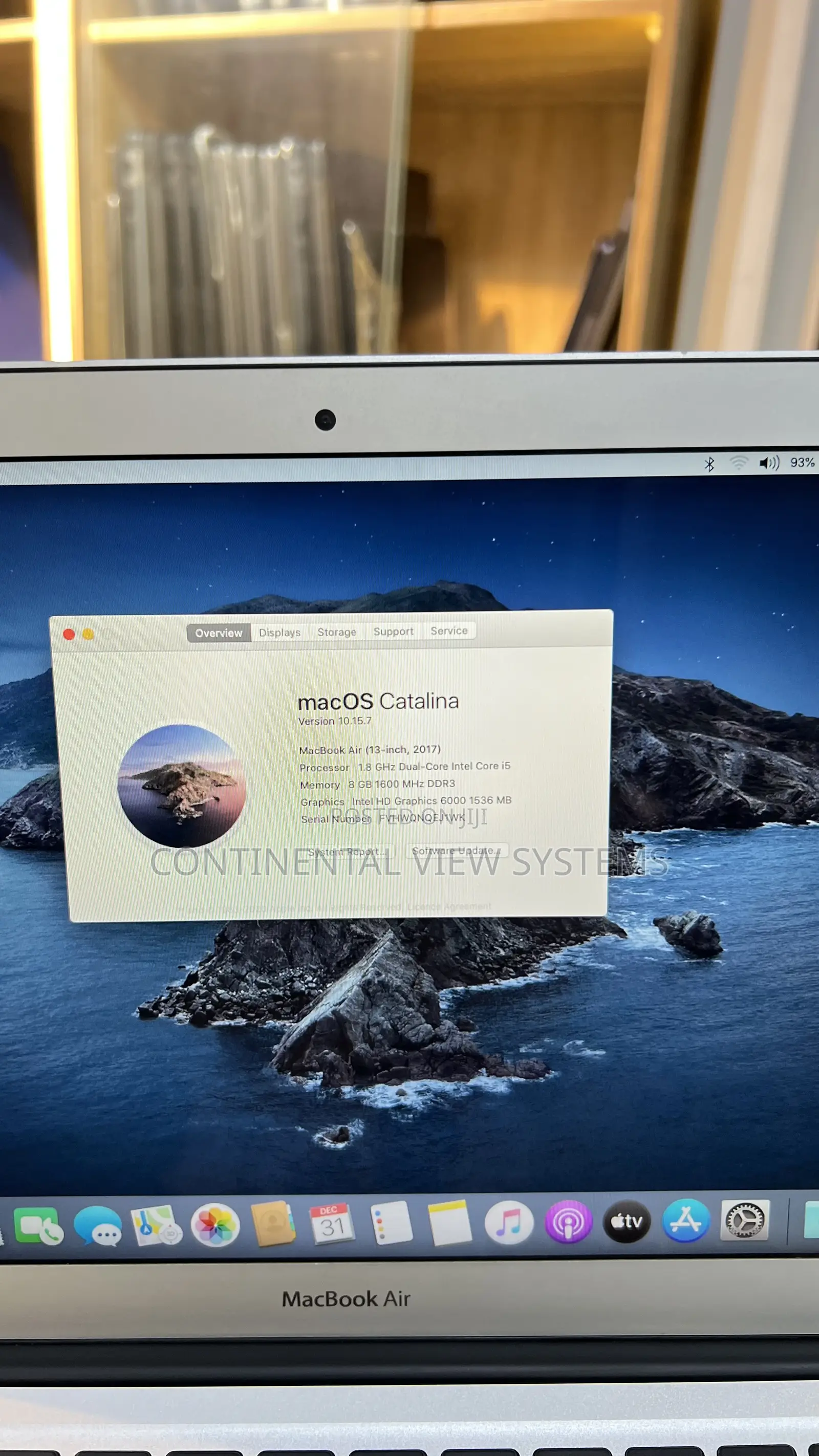The width and height of the screenshot is (819, 1456).
Task: Click the volume icon in menu bar
Action: pyautogui.click(x=769, y=464)
